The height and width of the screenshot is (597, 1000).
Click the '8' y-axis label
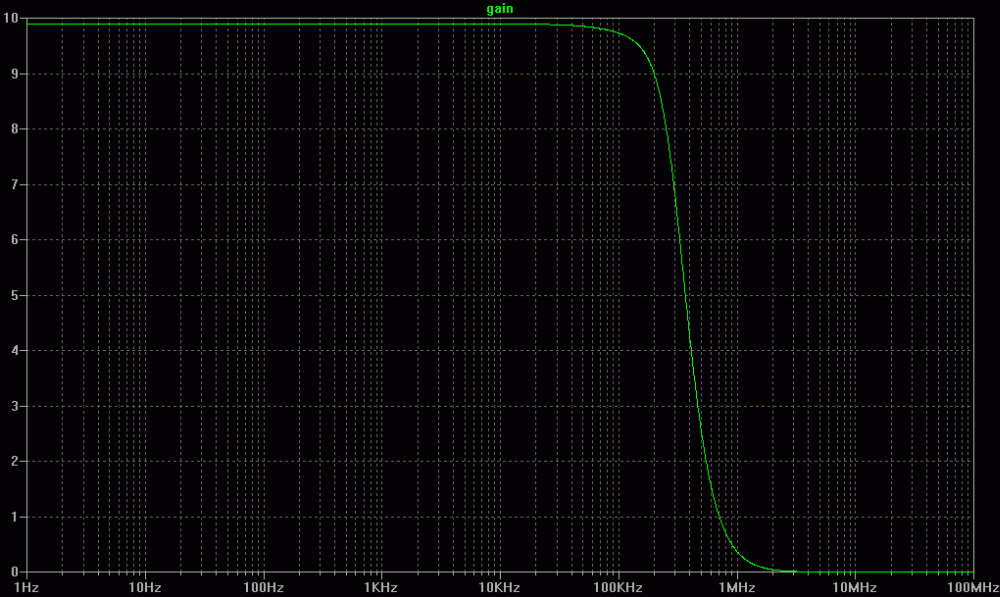click(15, 129)
